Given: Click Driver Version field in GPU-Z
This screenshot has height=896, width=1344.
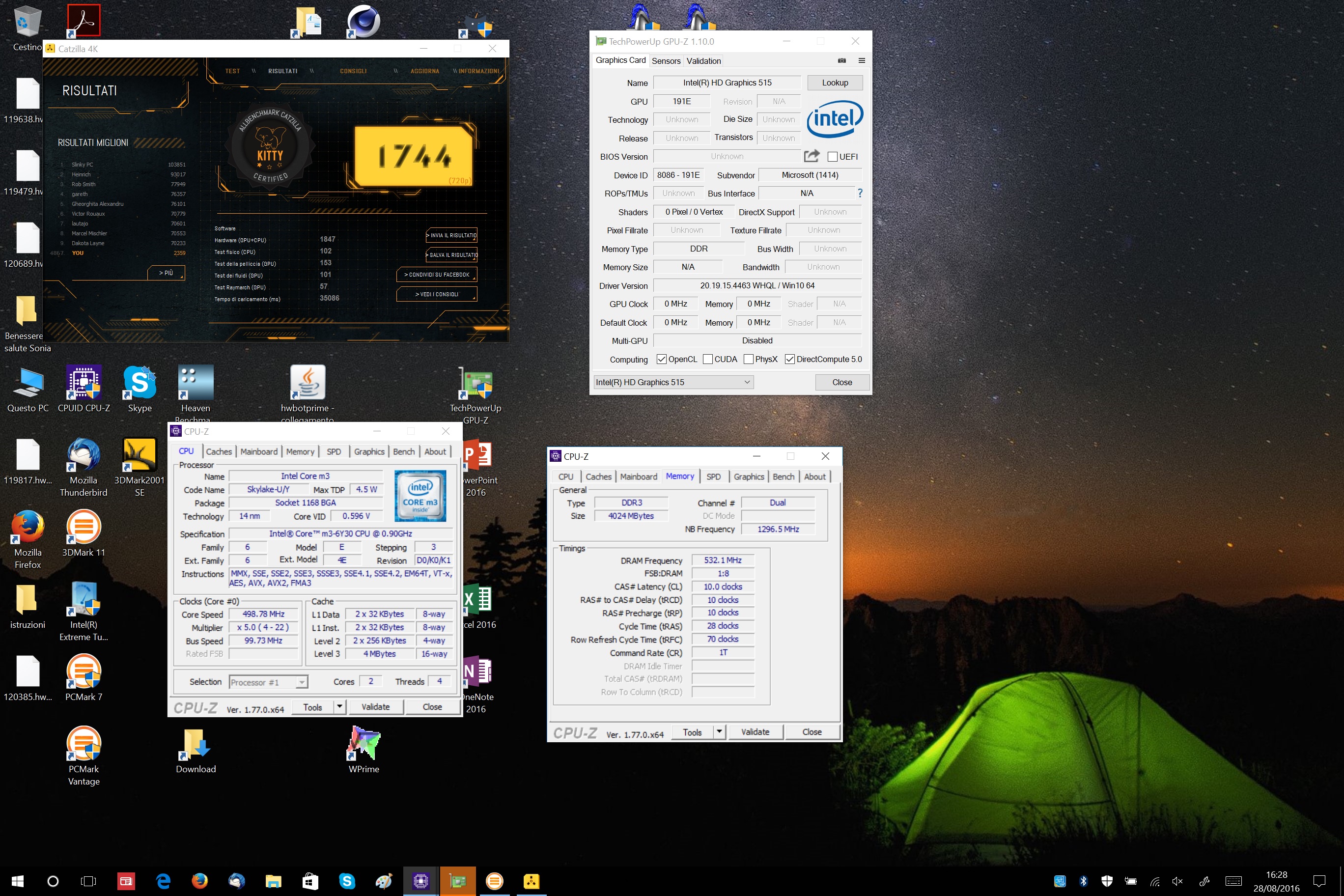Looking at the screenshot, I should tap(757, 285).
